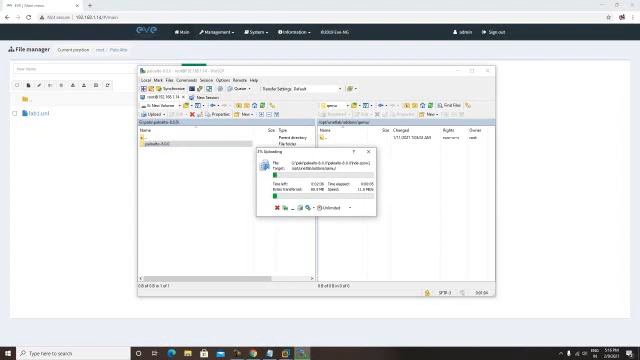
Task: Click the remote panel refresh icon
Action: coord(430,106)
